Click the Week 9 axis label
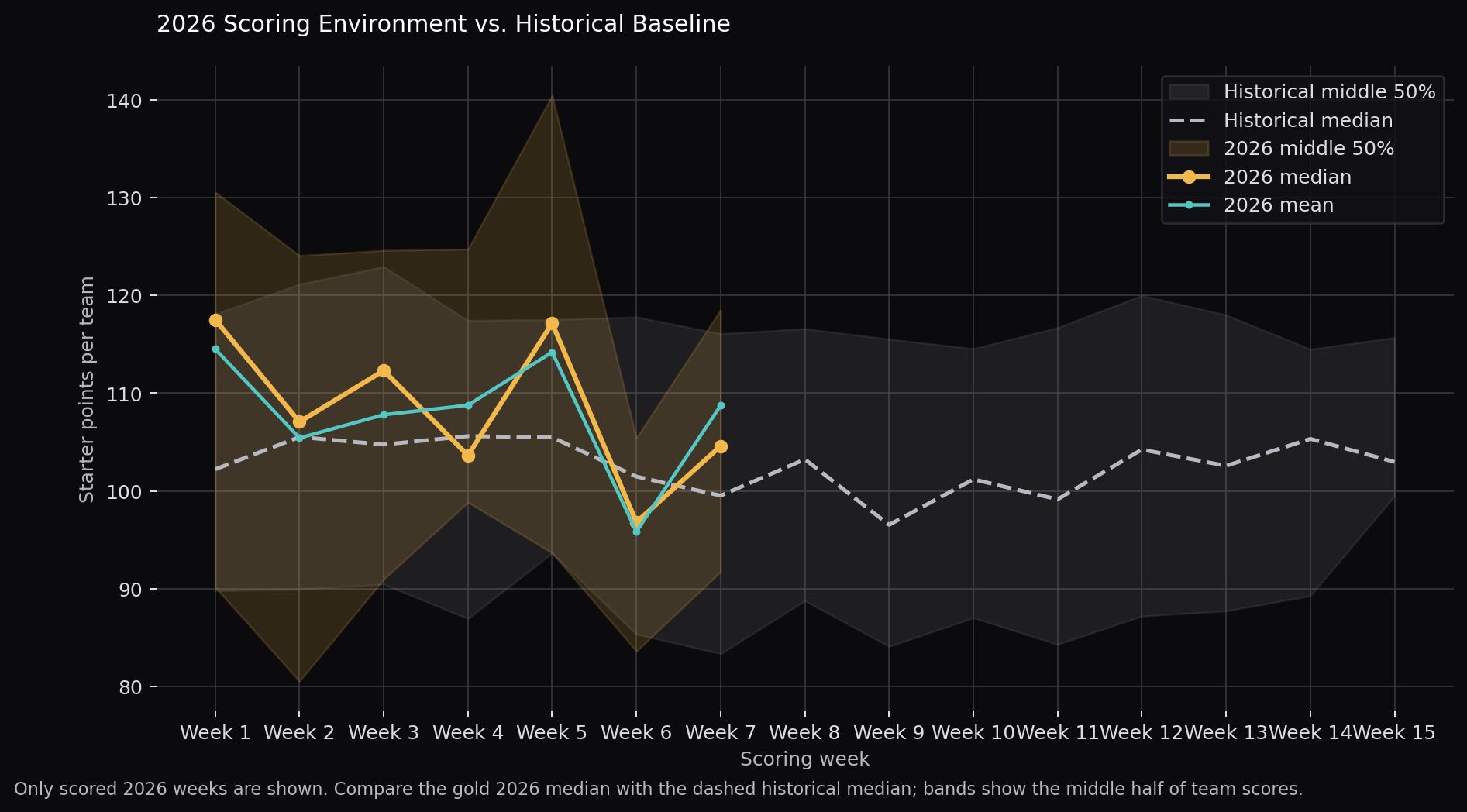 click(x=889, y=732)
